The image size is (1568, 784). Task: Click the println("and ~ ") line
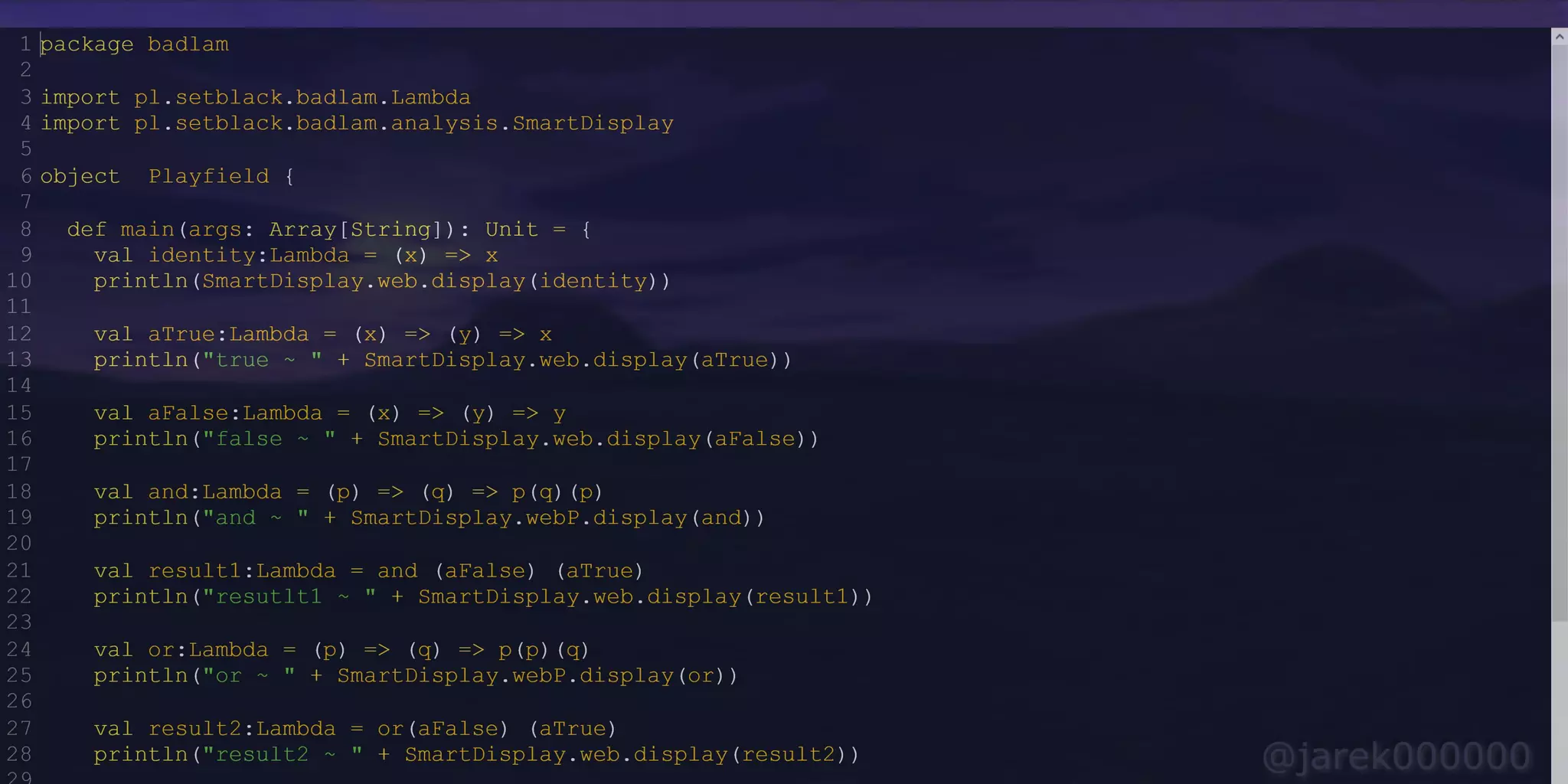tap(430, 518)
